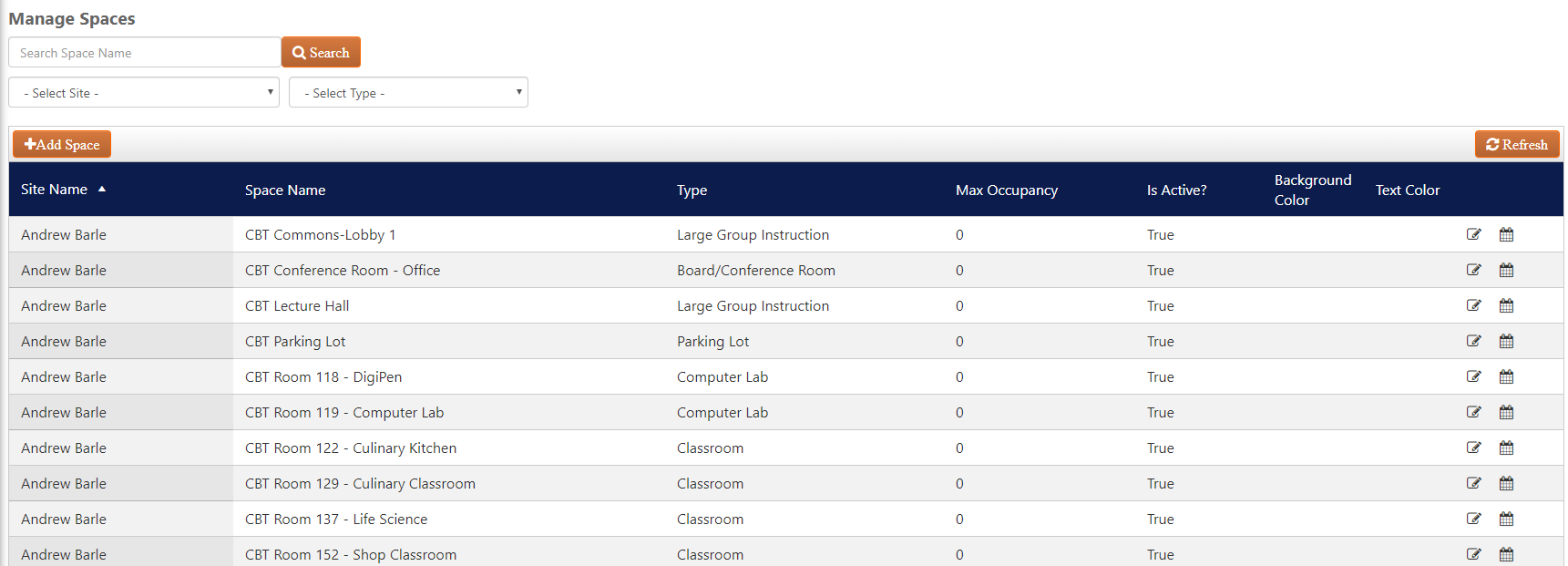1568x566 pixels.
Task: Edit CBT Room 137 - Life Science
Action: tap(1473, 519)
